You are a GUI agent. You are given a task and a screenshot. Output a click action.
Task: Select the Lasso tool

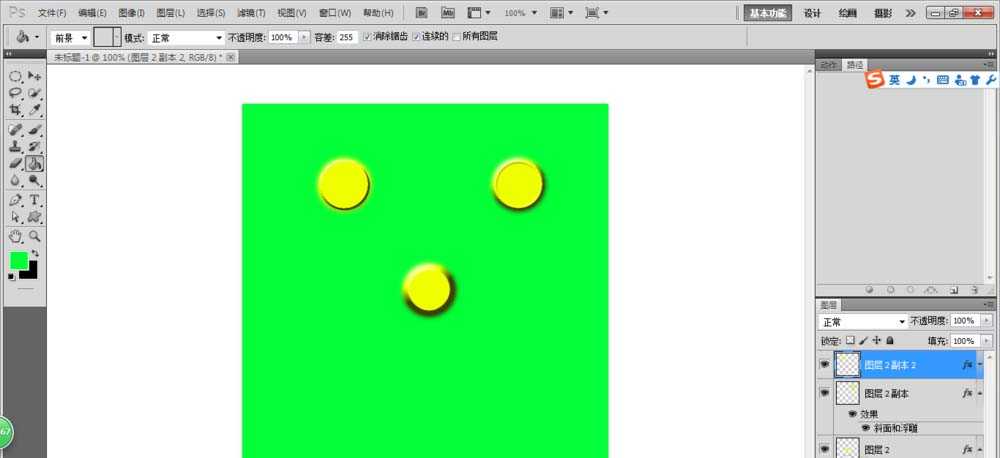pyautogui.click(x=15, y=92)
